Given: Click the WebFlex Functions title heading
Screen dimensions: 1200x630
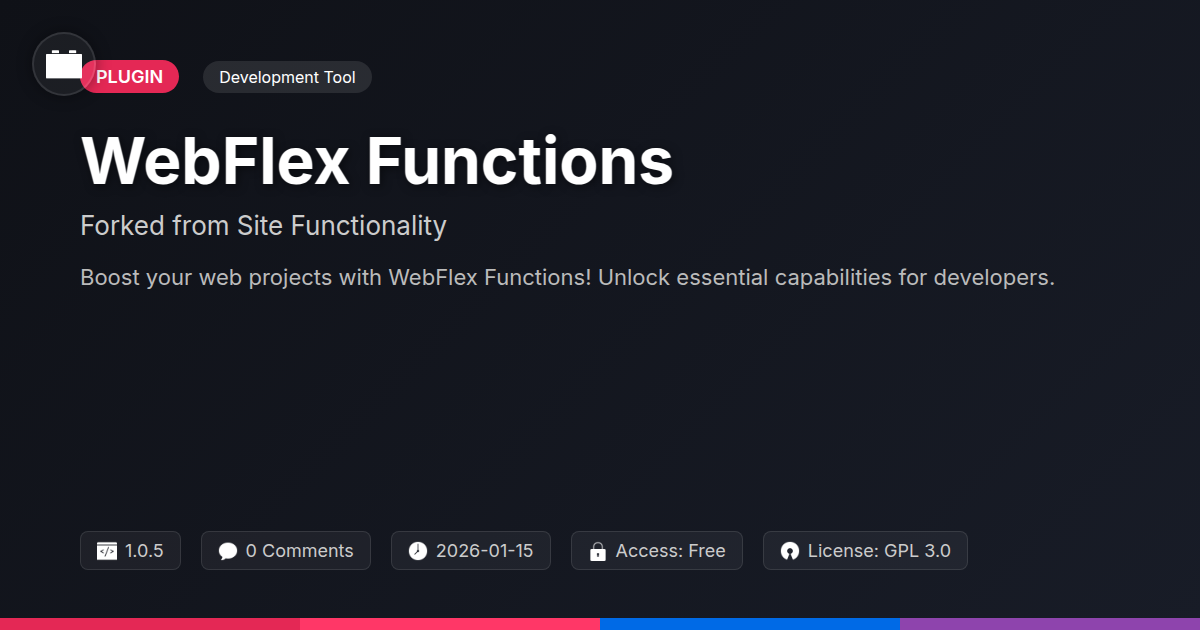Looking at the screenshot, I should [377, 160].
